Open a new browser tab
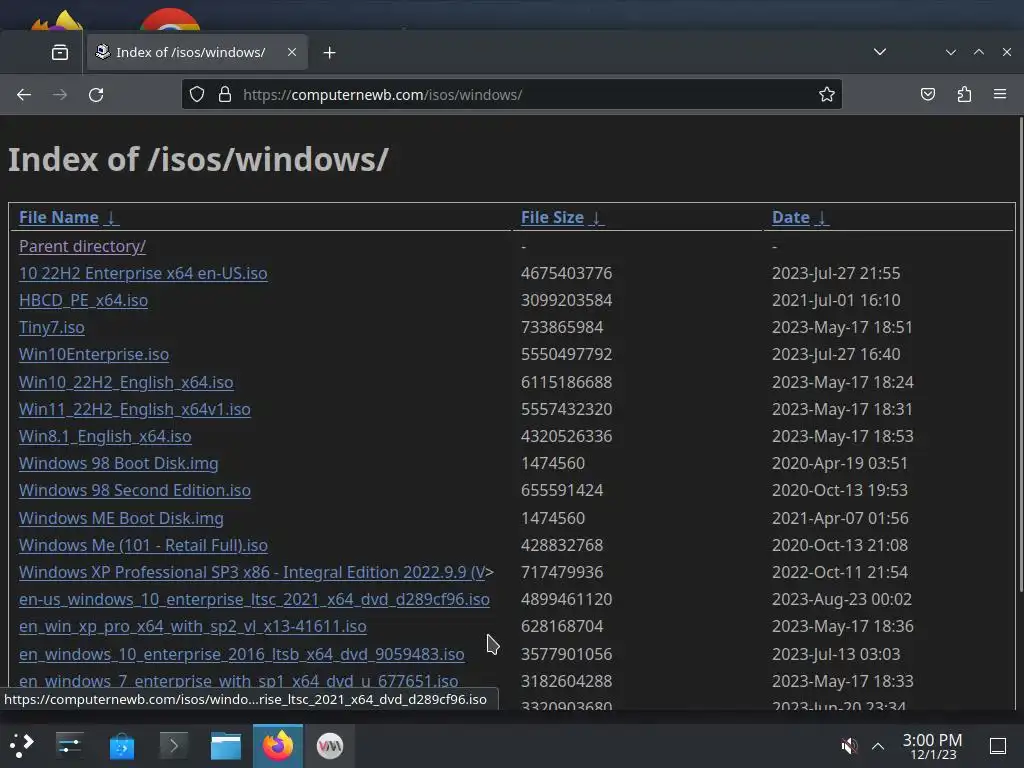 [329, 52]
